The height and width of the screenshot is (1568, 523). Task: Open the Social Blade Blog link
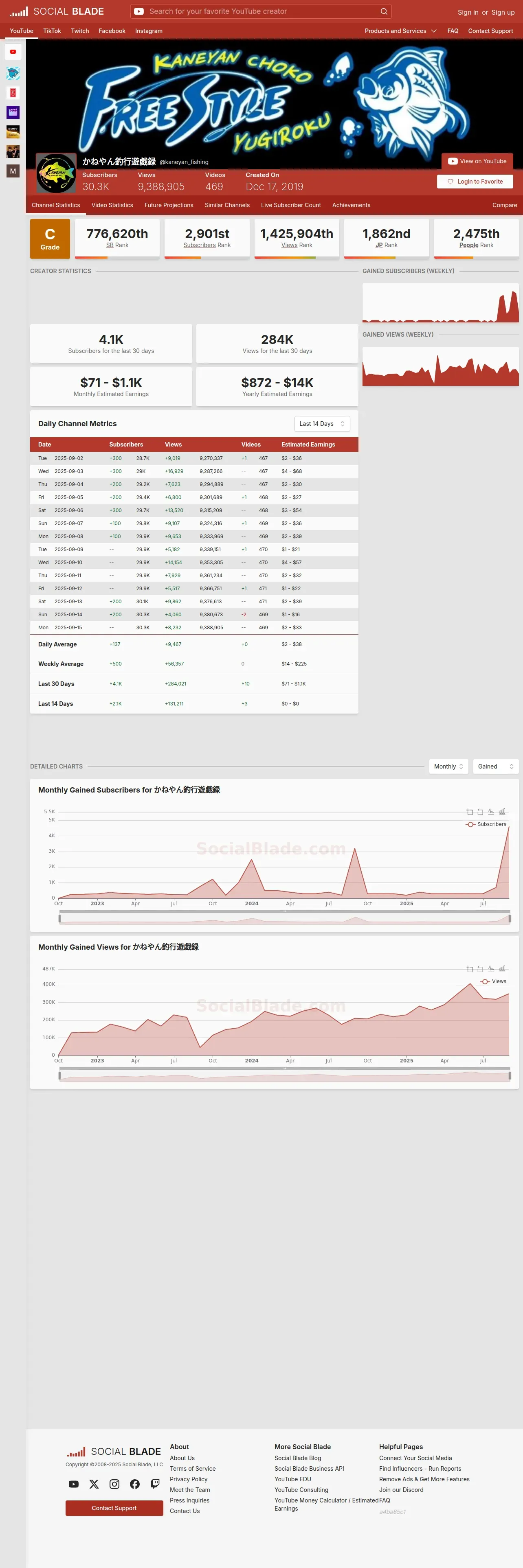coord(298,1458)
